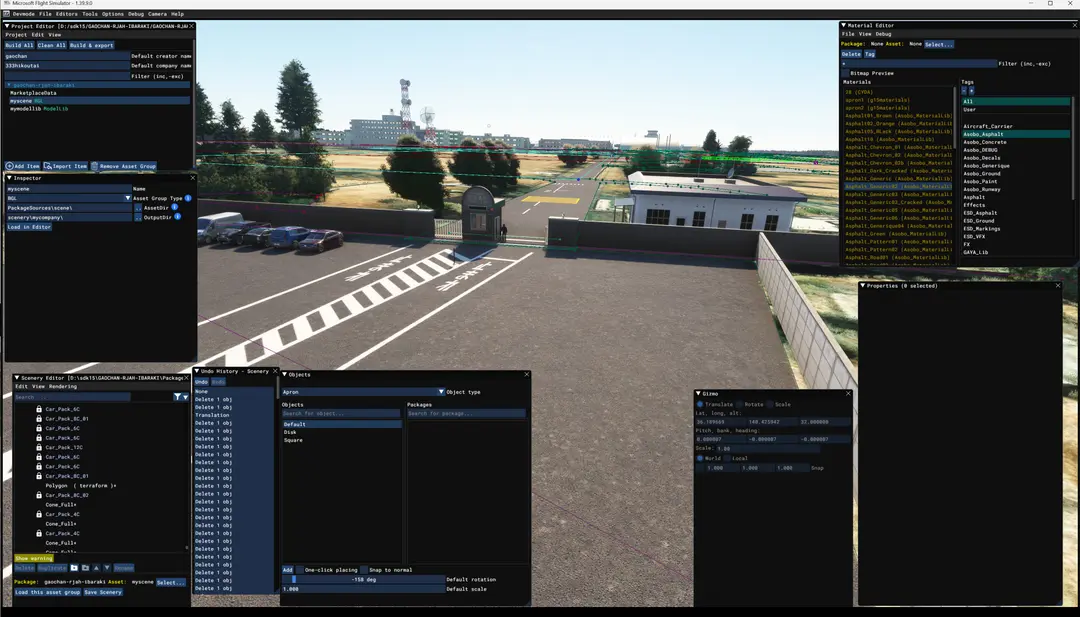This screenshot has height=617, width=1080.
Task: Open the Debug menu in Material Editor
Action: (883, 34)
